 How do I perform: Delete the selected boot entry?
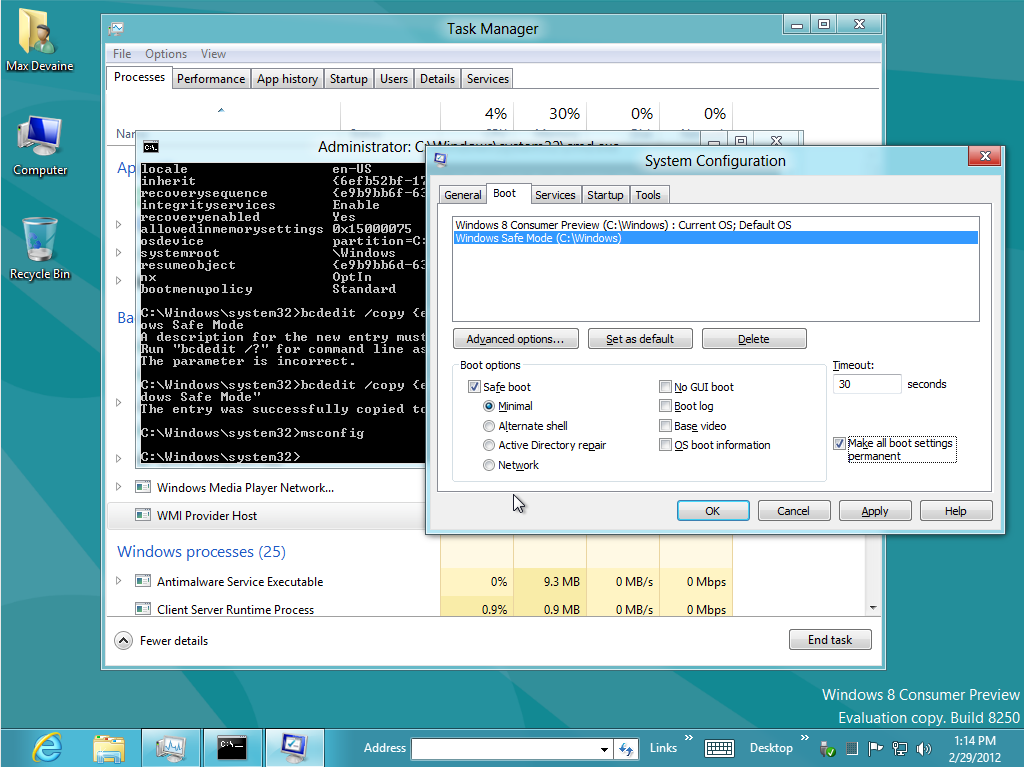click(x=754, y=339)
